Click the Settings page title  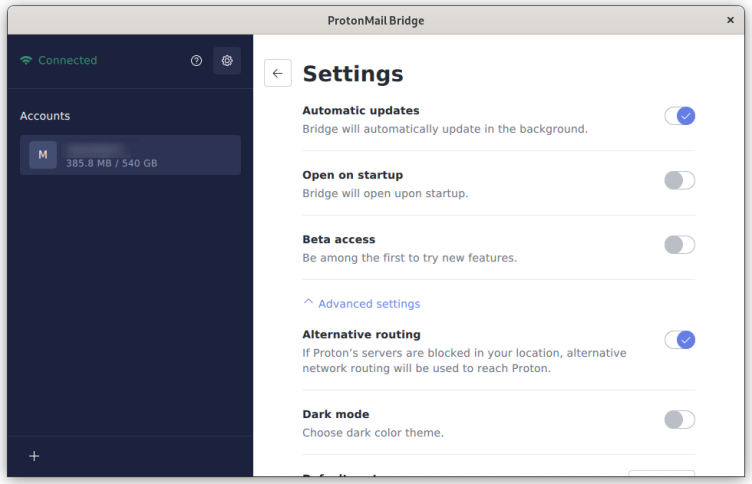pos(353,74)
